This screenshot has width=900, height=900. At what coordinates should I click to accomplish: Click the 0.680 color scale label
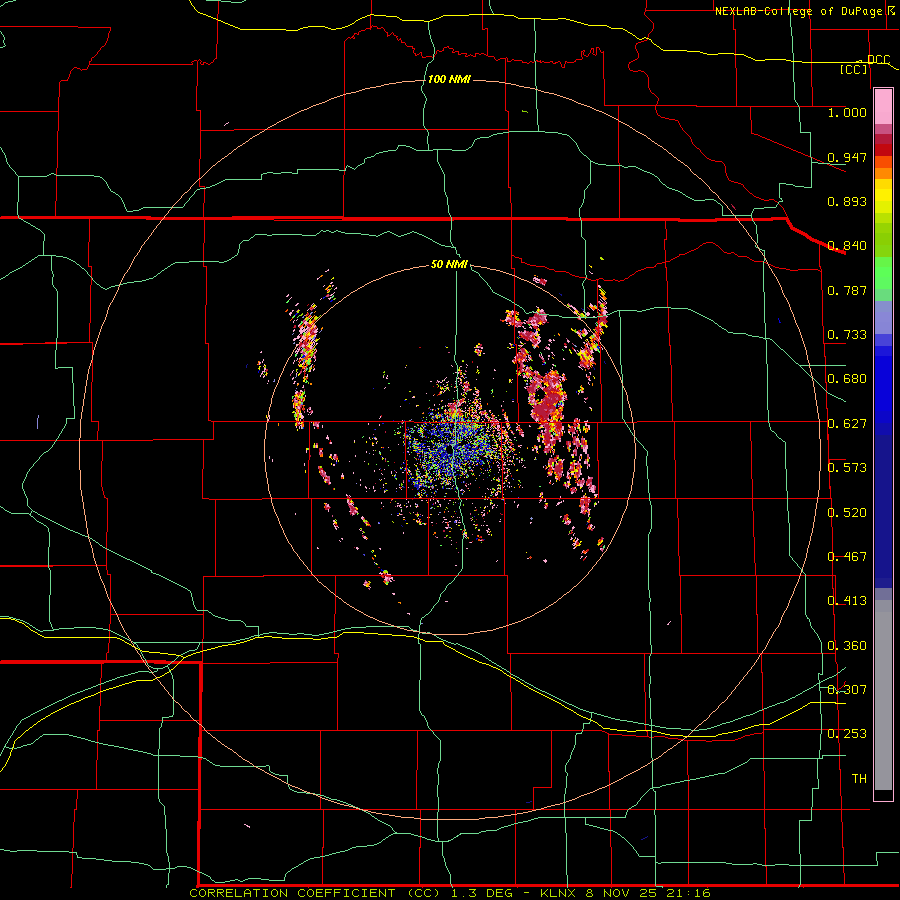click(847, 379)
